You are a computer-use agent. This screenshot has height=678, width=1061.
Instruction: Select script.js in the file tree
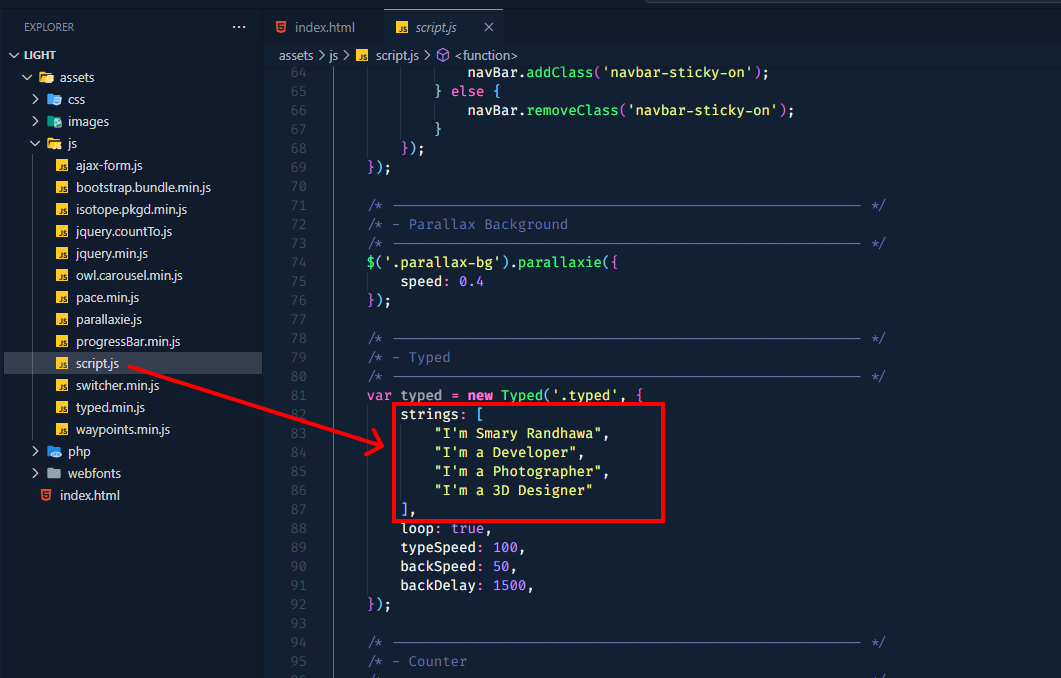coord(97,363)
